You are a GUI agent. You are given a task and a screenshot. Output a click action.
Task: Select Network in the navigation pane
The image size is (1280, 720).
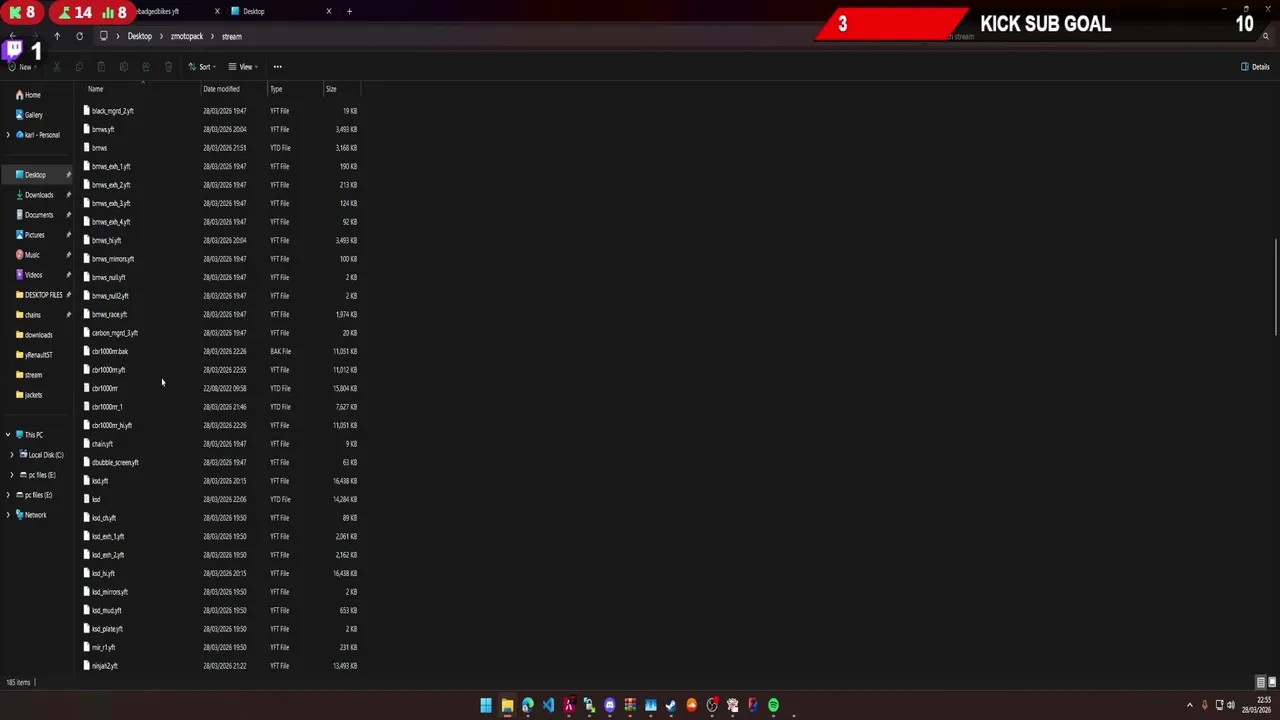coord(30,515)
